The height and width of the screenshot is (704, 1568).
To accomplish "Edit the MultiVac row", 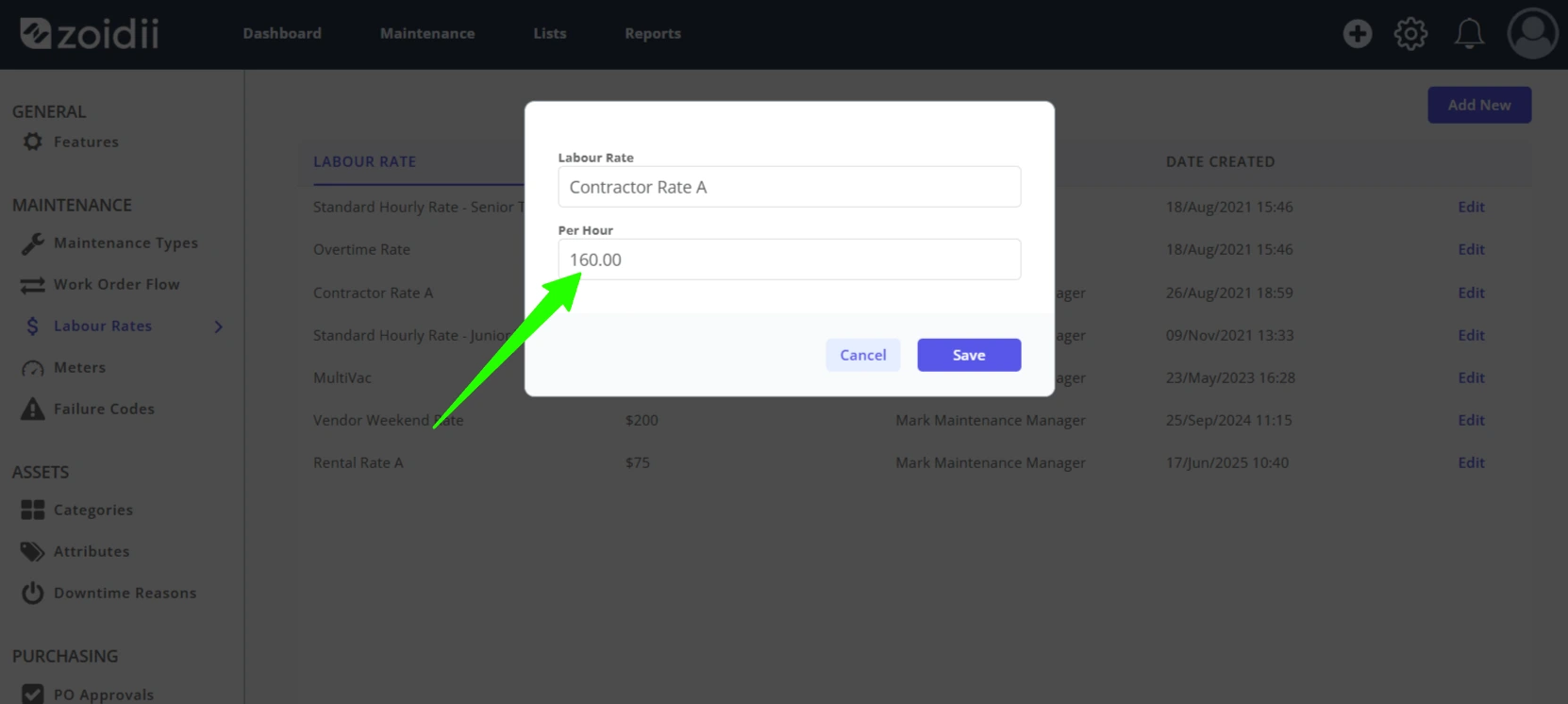I will click(x=1471, y=377).
